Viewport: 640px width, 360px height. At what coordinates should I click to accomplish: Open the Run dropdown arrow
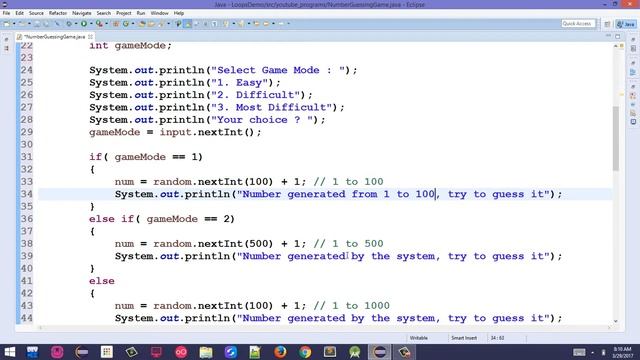click(x=91, y=24)
